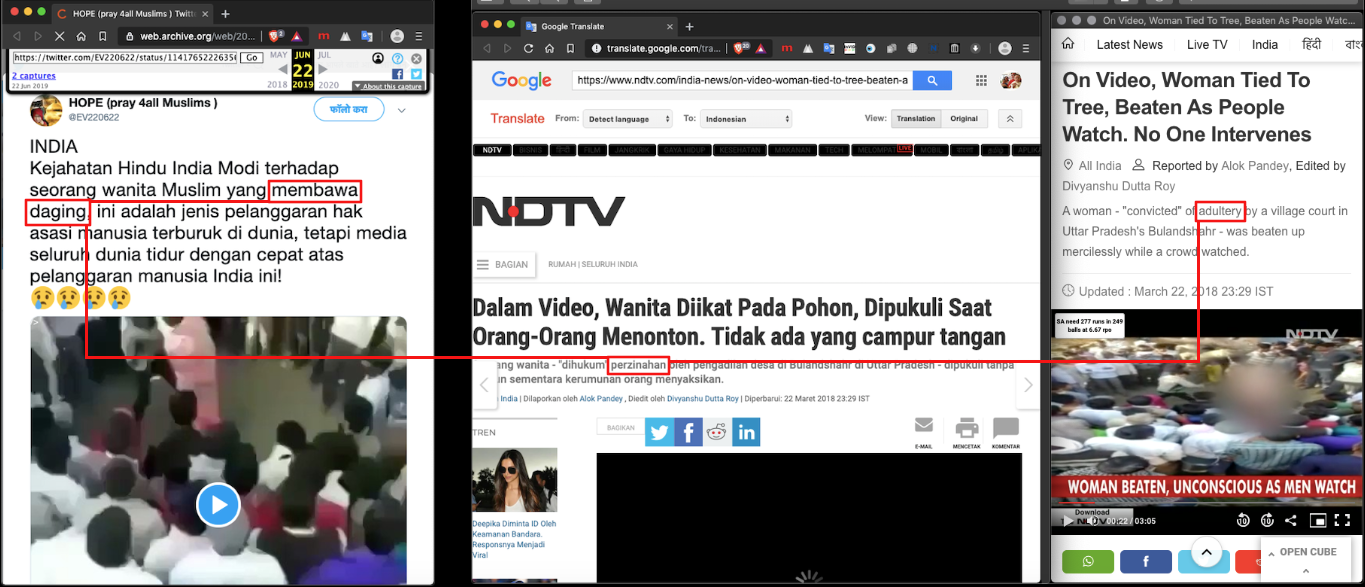
Task: Click the Reddit share icon
Action: tap(717, 432)
